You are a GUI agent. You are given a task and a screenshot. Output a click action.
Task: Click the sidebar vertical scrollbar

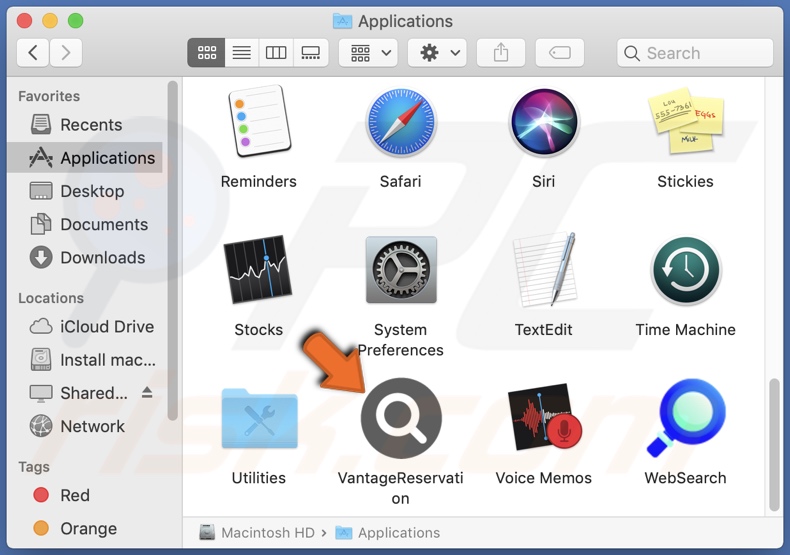[172, 250]
